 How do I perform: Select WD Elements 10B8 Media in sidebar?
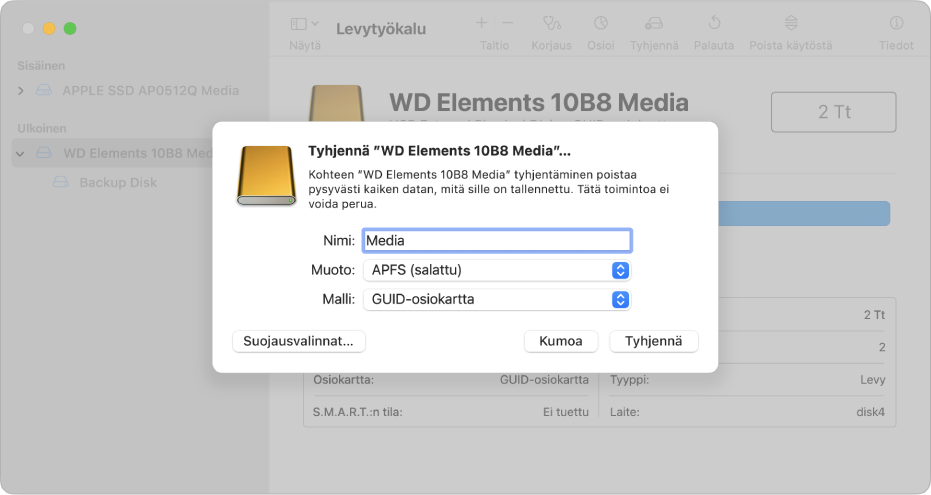tap(138, 153)
